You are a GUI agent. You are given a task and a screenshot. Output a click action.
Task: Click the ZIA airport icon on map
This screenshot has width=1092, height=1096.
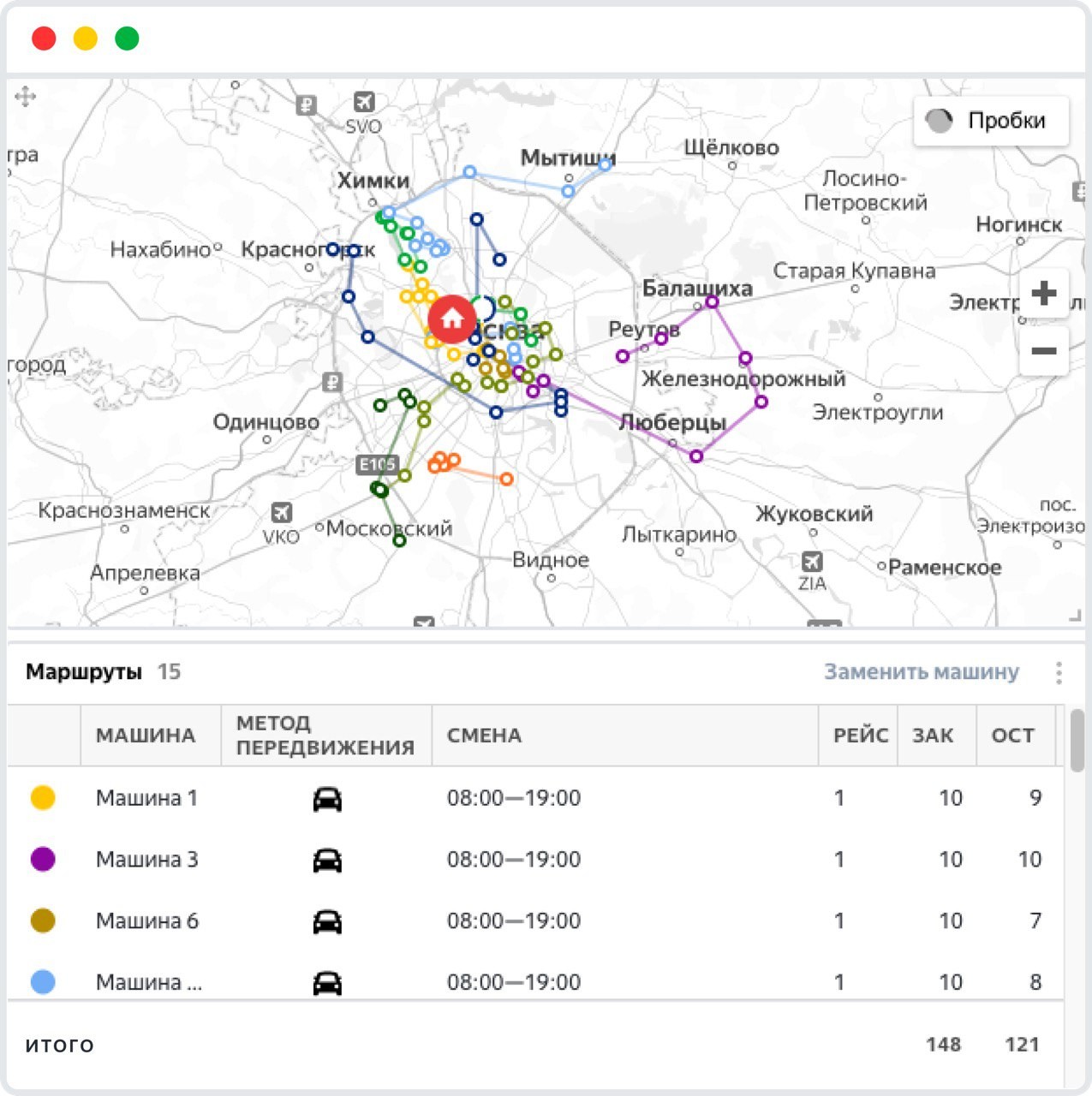click(811, 562)
